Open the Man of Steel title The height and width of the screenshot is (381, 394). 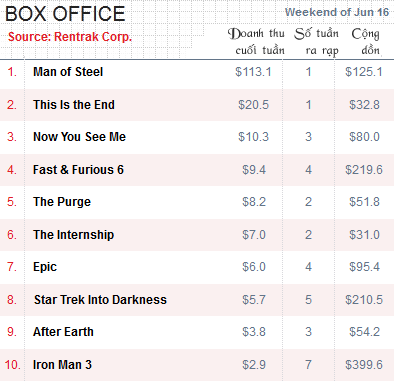click(x=68, y=72)
